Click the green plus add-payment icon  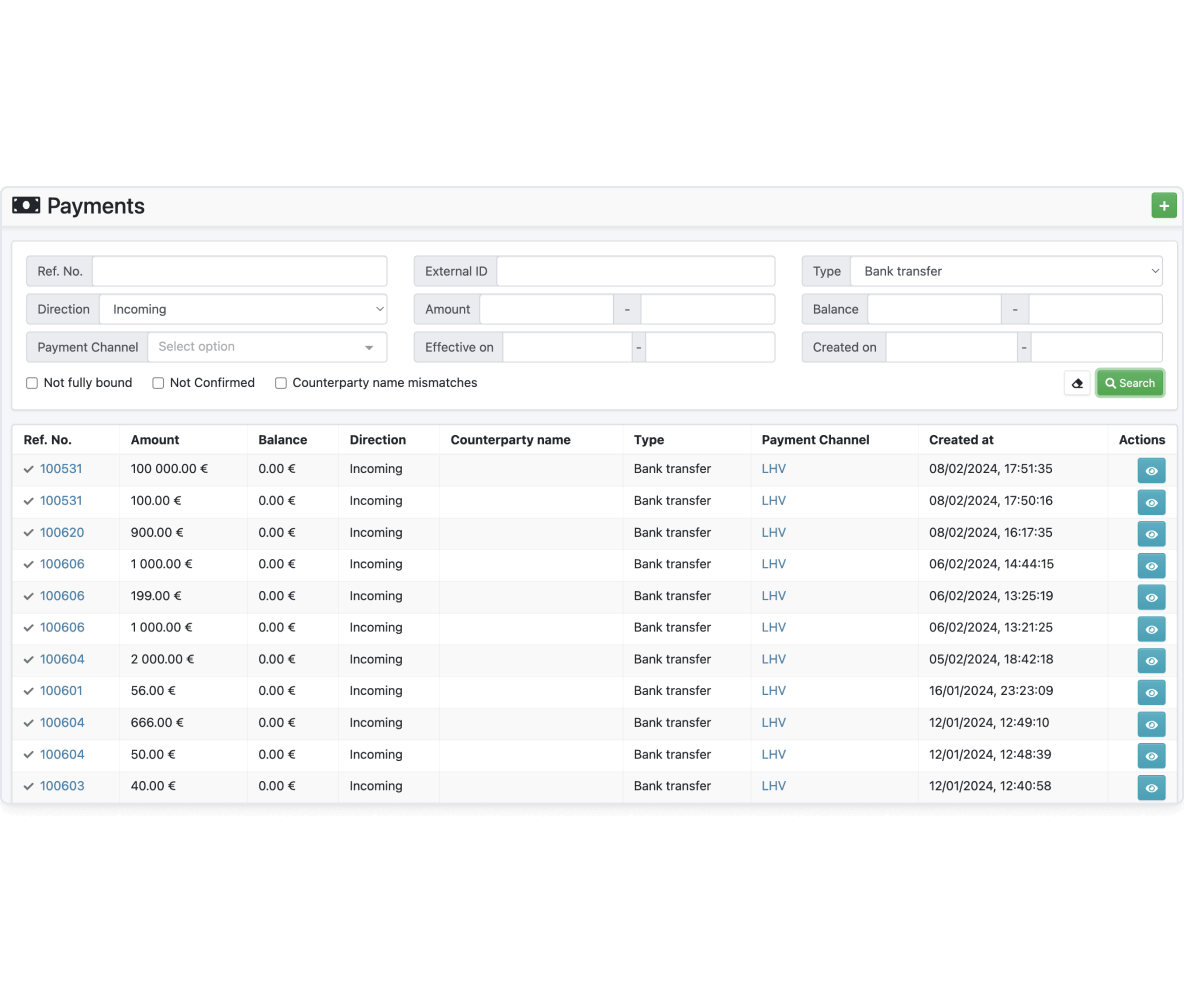[1164, 205]
